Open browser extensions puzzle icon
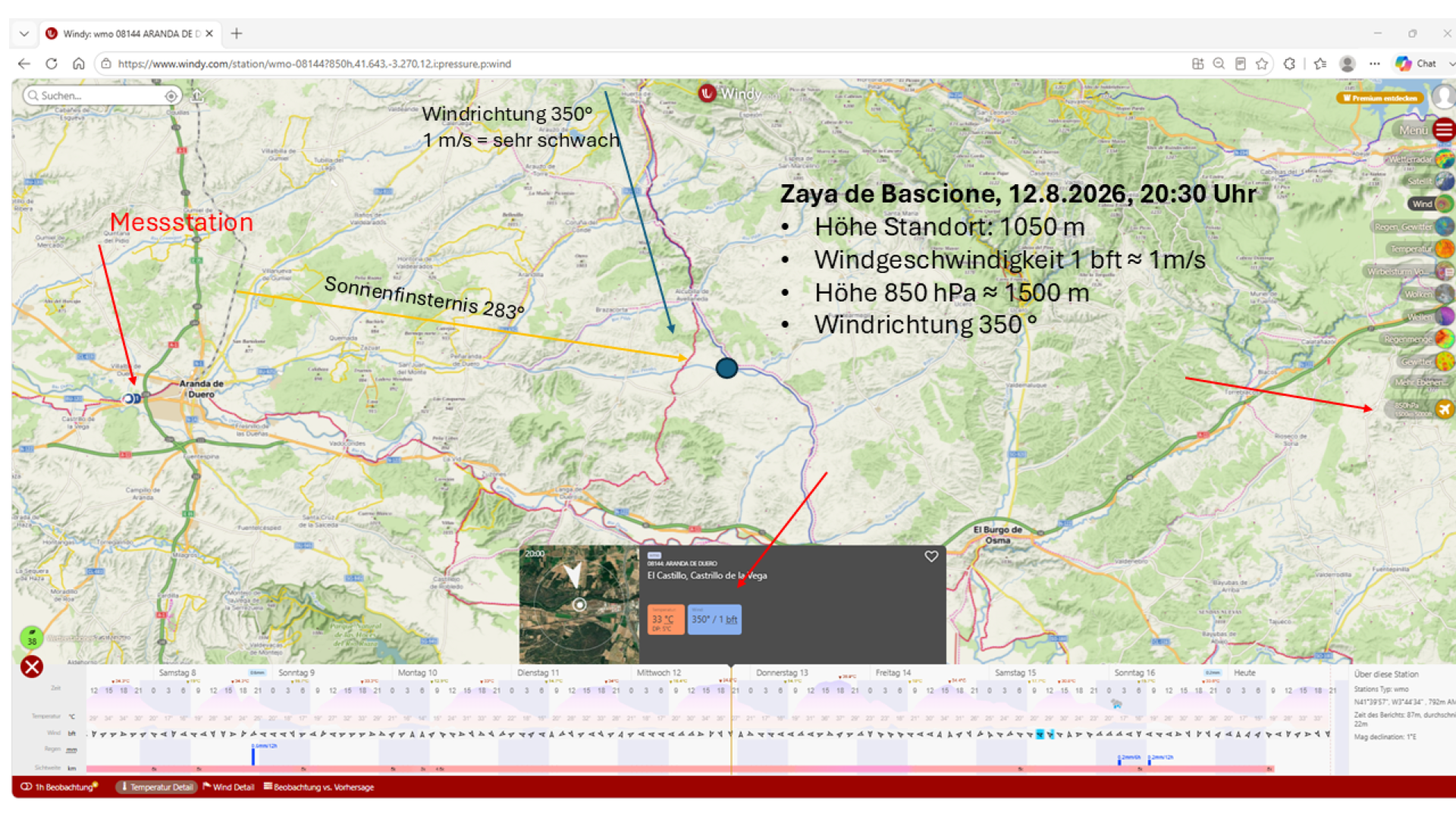 [x=1289, y=64]
